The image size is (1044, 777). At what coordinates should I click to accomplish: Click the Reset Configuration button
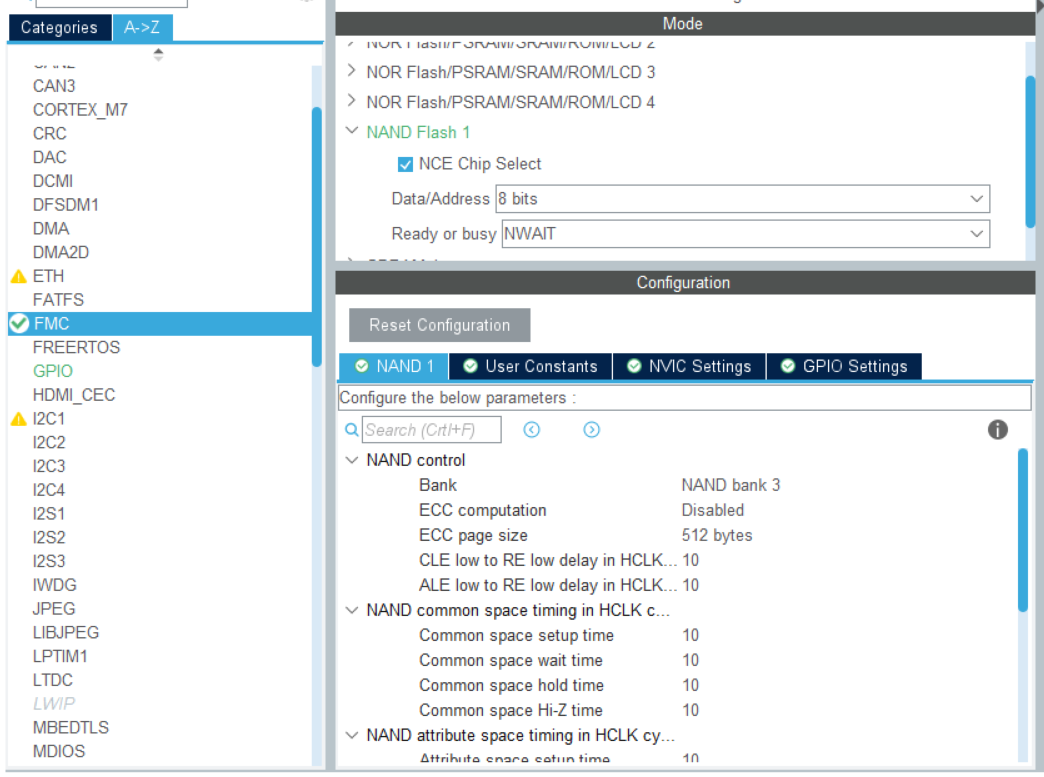point(439,325)
